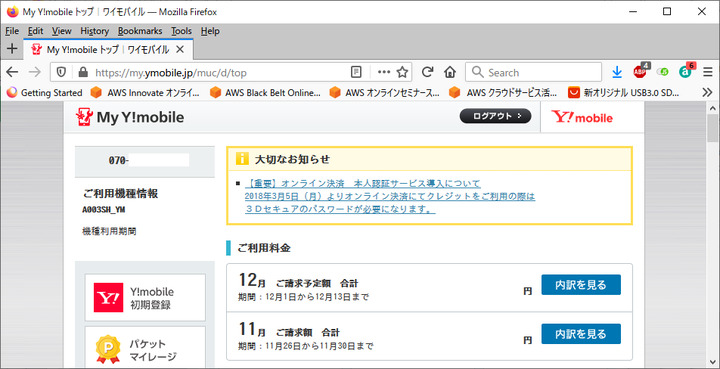Go to the Firefox home page
720x369 pixels.
[x=450, y=72]
